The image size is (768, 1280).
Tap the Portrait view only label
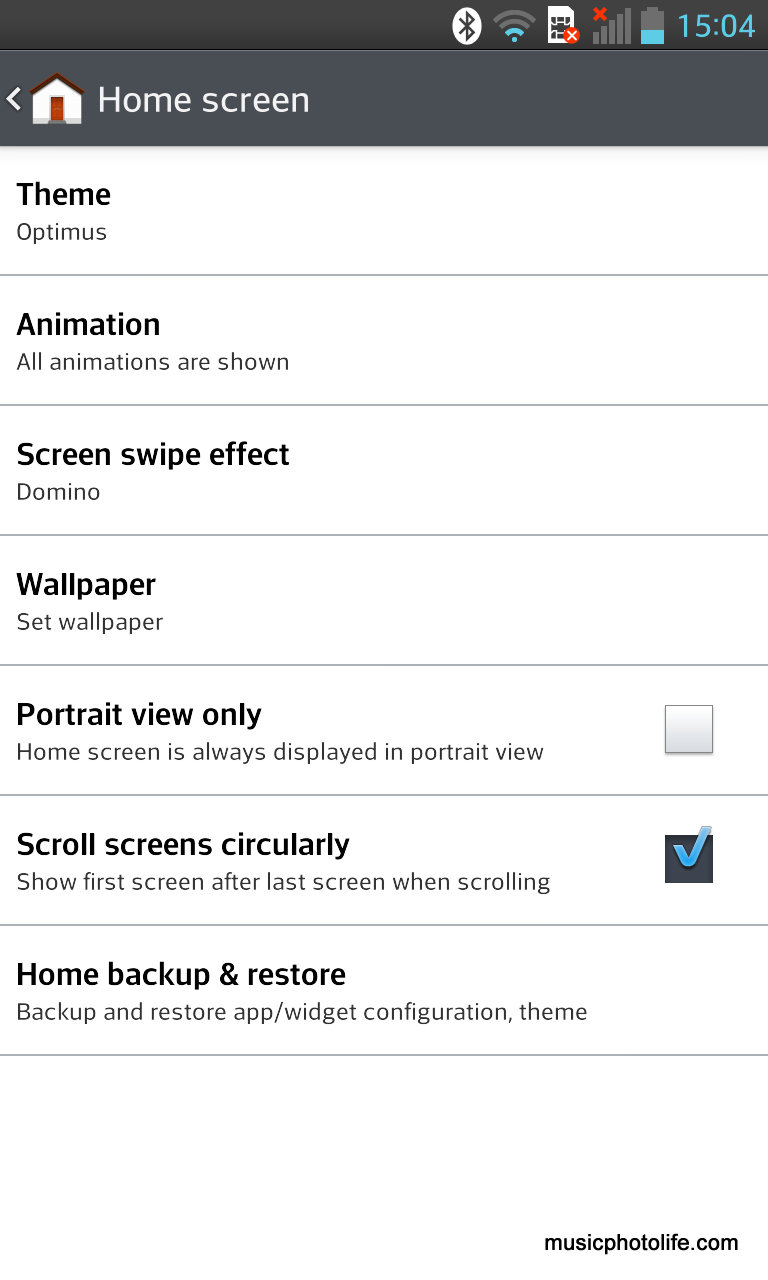click(x=139, y=715)
